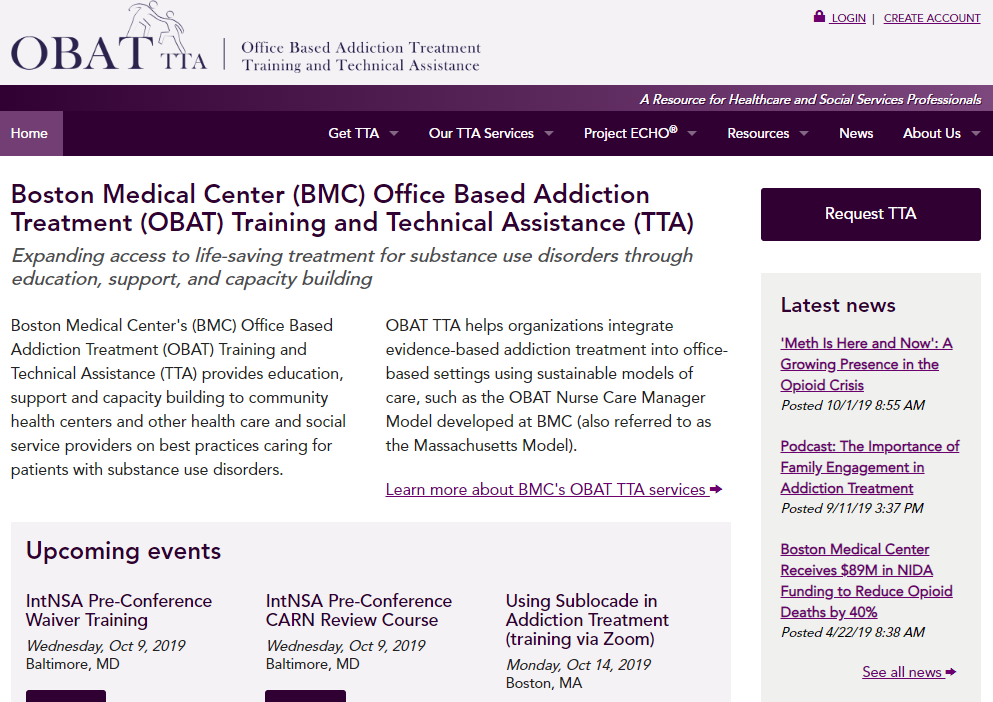
Task: Click the See all news link
Action: coord(902,672)
